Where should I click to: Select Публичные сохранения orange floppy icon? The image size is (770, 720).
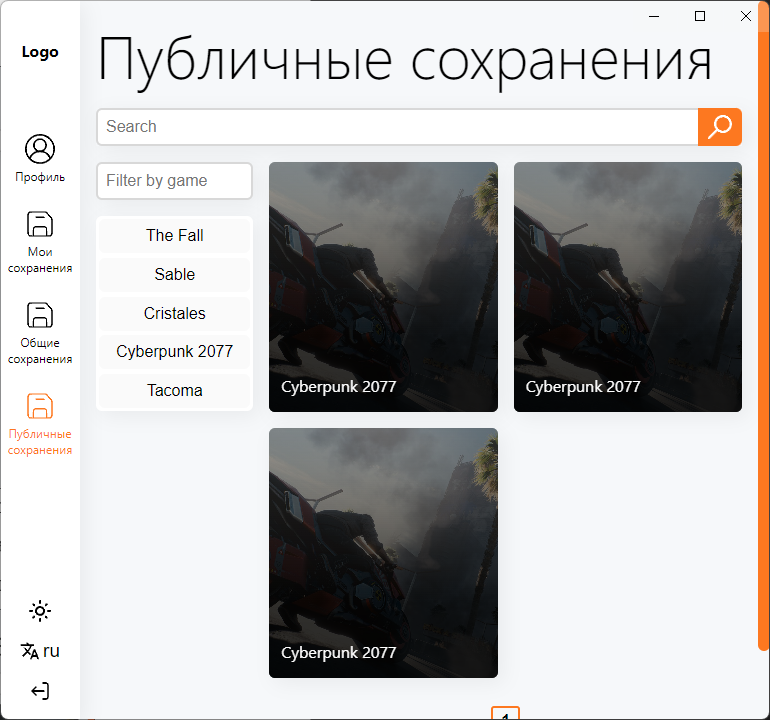40,406
